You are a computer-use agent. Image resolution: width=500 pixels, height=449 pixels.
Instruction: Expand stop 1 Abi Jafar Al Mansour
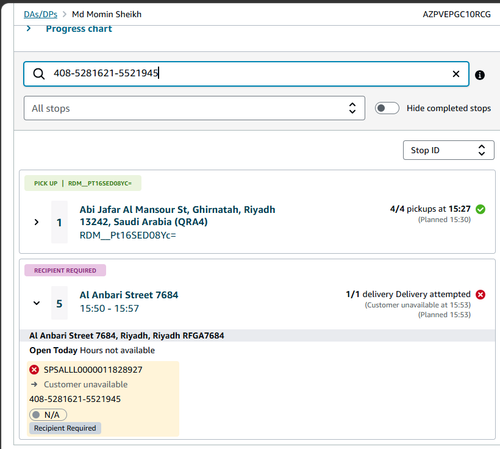tap(36, 222)
